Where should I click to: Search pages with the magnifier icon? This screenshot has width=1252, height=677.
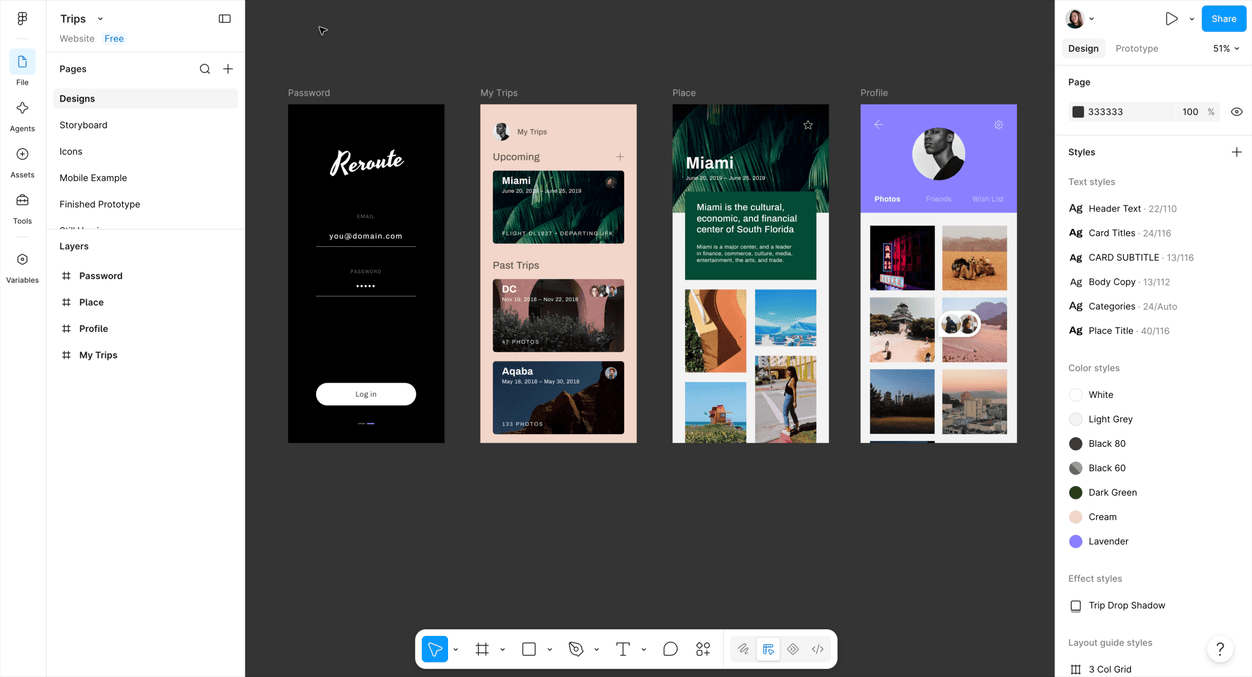click(x=205, y=69)
